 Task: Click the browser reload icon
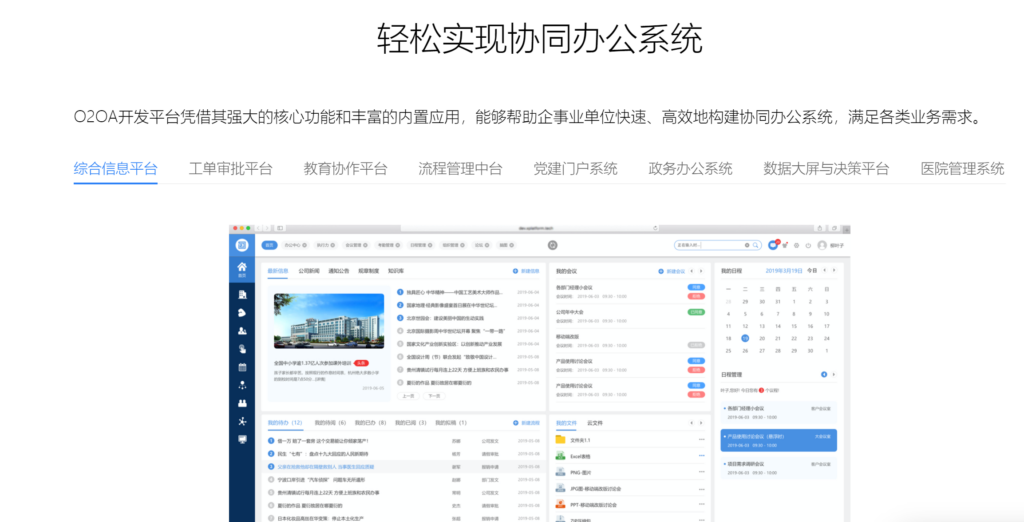pos(655,228)
